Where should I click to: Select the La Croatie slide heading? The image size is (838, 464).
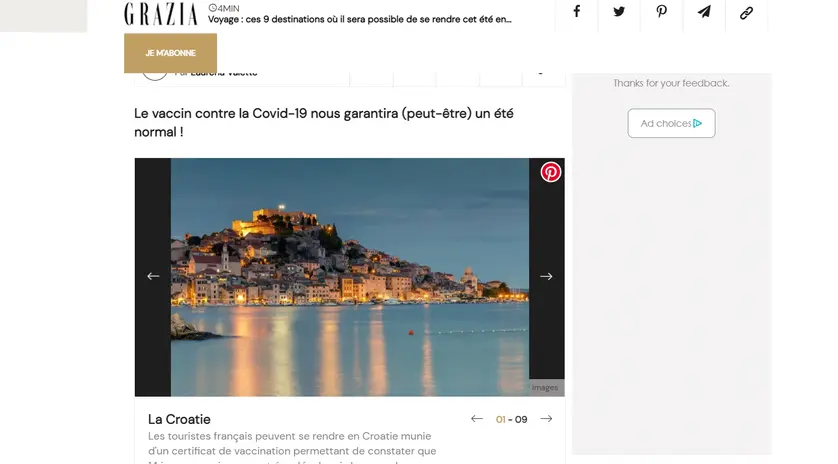pyautogui.click(x=179, y=419)
